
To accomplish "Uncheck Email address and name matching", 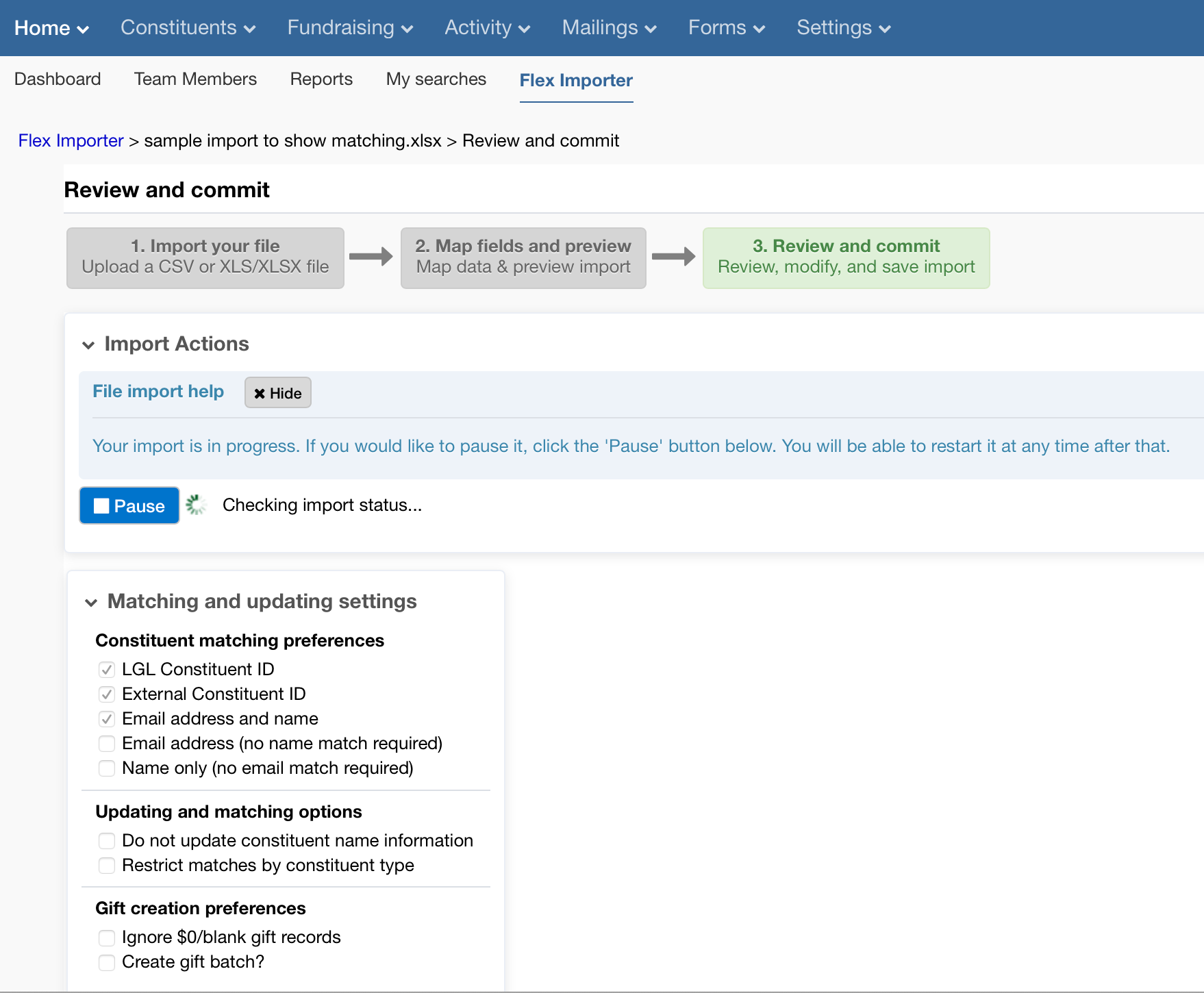I will click(x=107, y=719).
